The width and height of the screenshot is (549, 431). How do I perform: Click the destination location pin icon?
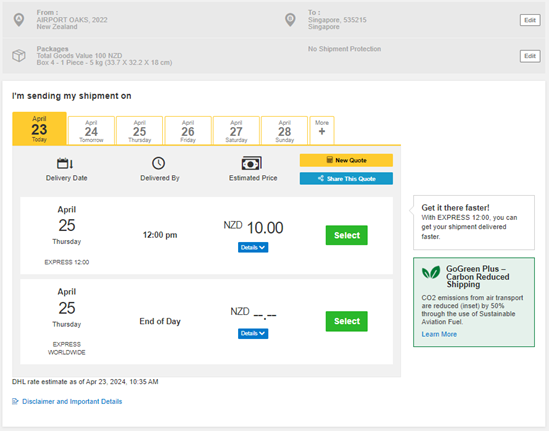290,20
